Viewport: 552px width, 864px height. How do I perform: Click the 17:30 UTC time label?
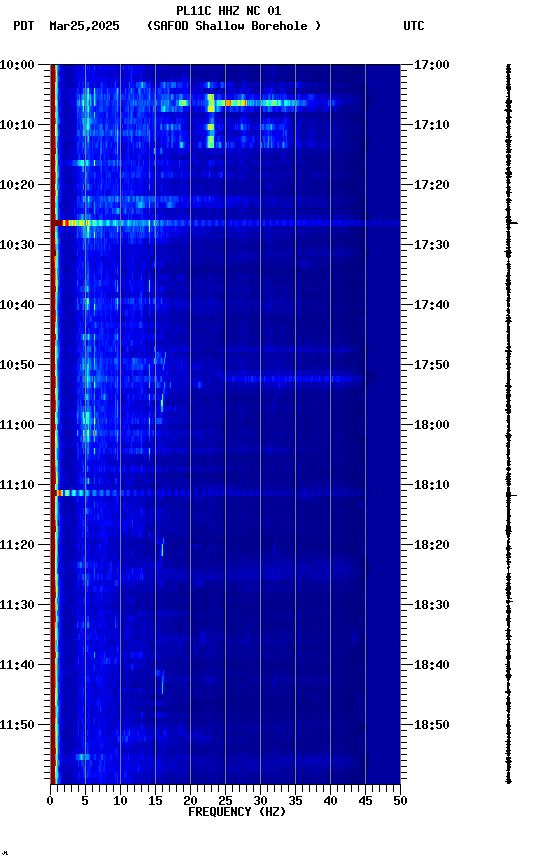(x=432, y=245)
